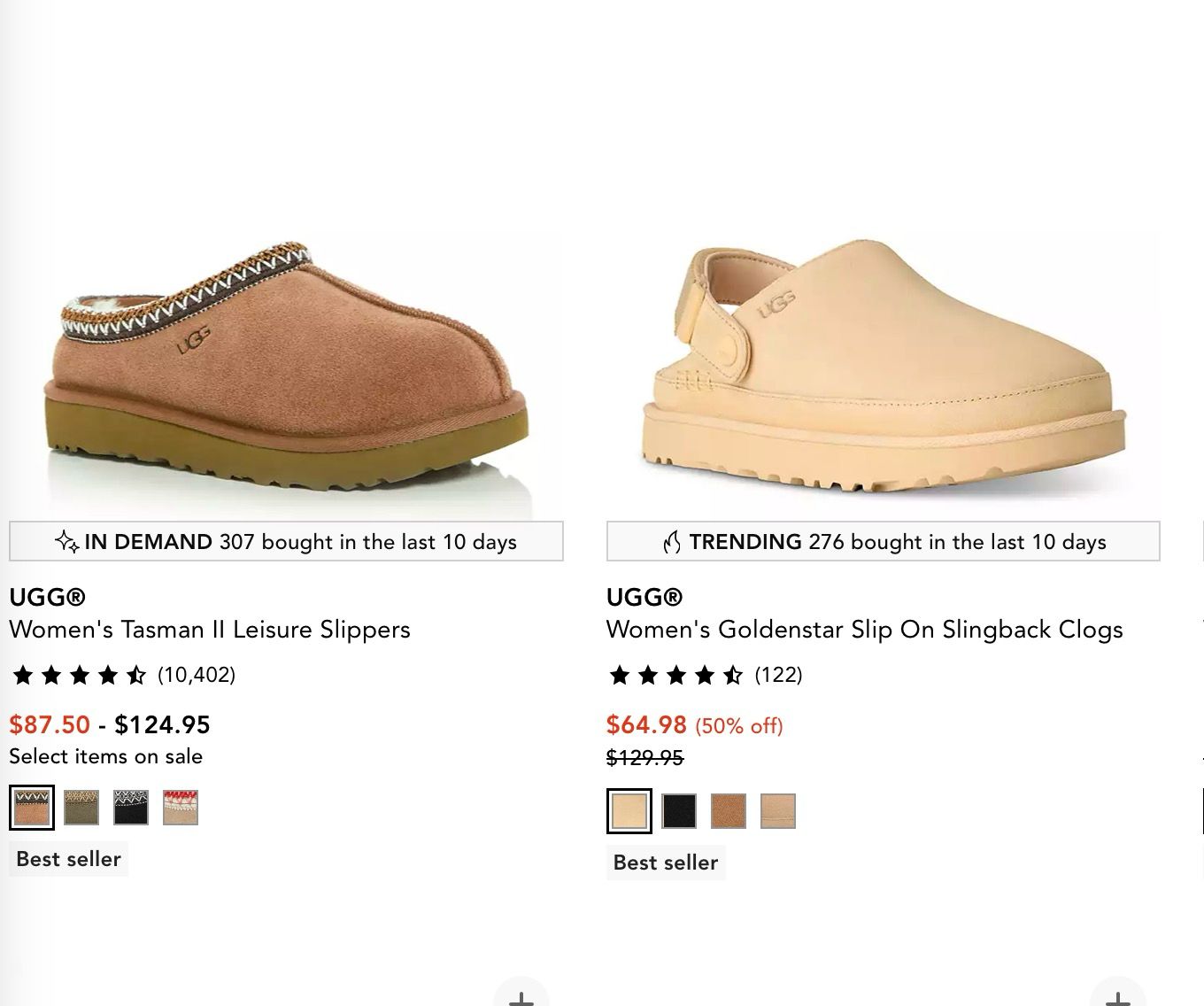Image resolution: width=1204 pixels, height=1006 pixels.
Task: Select the chestnut Tasman color swatch
Action: pyautogui.click(x=32, y=808)
